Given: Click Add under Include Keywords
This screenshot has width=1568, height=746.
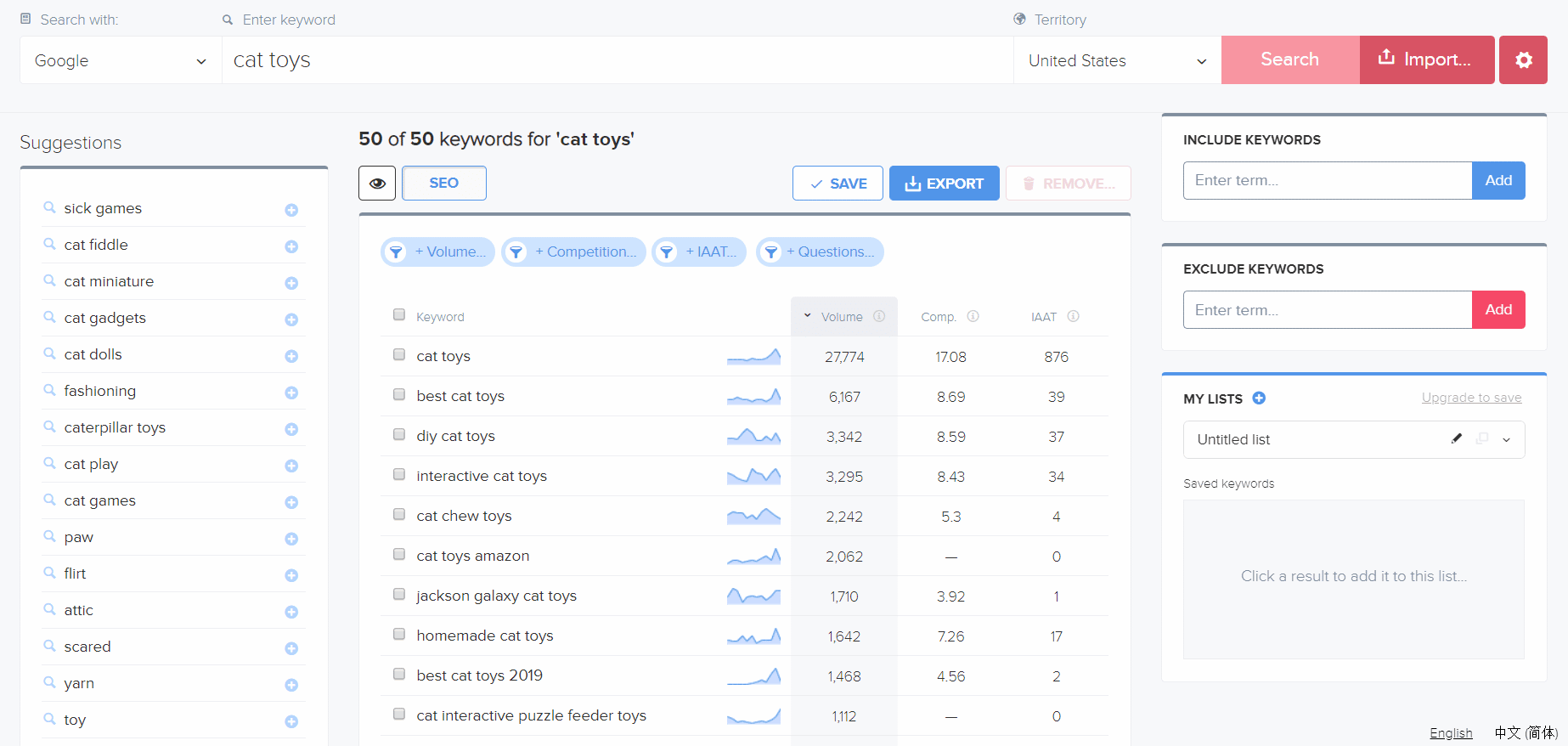Looking at the screenshot, I should 1498,180.
